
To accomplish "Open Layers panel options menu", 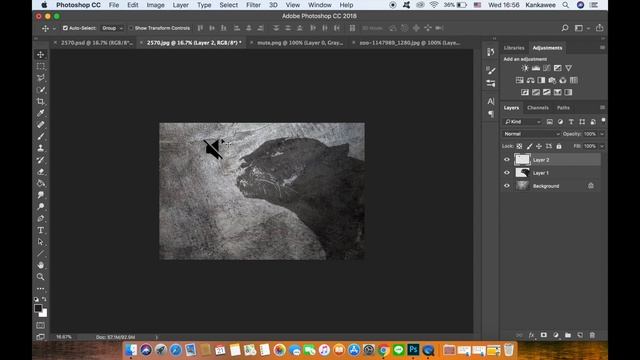I will coord(602,108).
